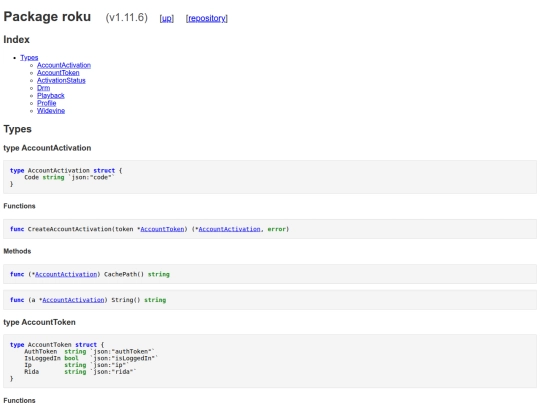This screenshot has width=540, height=405.
Task: Click AccountToken parameter in CreateAccountActivation signature
Action: tap(162, 229)
